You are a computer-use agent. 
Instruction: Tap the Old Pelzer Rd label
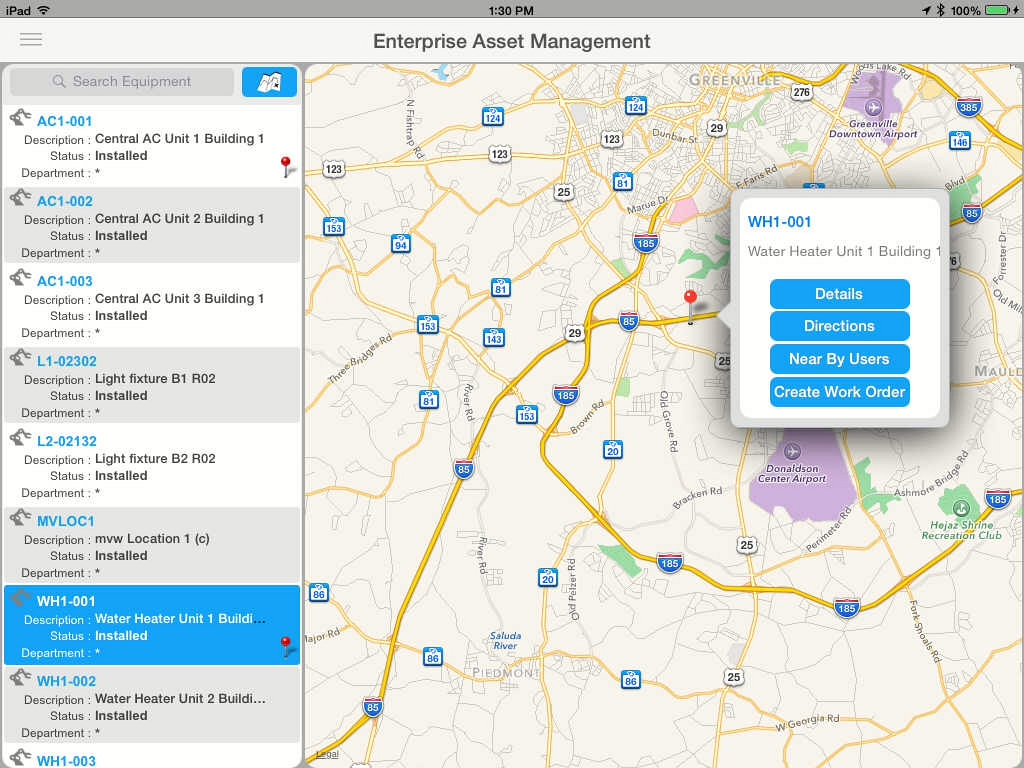pyautogui.click(x=573, y=589)
